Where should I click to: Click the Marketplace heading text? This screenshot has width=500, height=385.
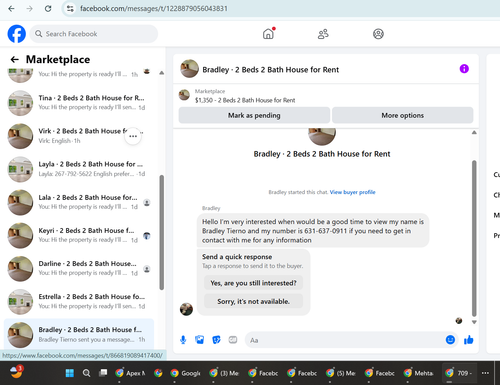click(x=58, y=59)
